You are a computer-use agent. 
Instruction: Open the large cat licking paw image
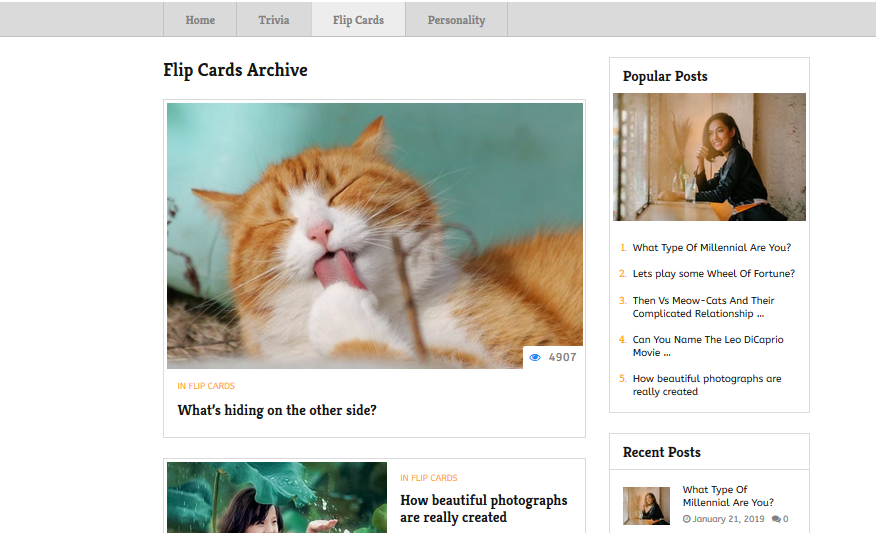point(375,235)
